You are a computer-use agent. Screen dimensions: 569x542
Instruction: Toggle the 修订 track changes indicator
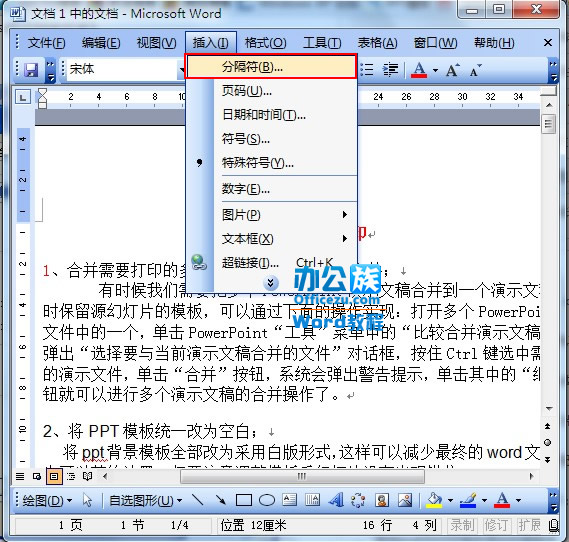tap(496, 525)
